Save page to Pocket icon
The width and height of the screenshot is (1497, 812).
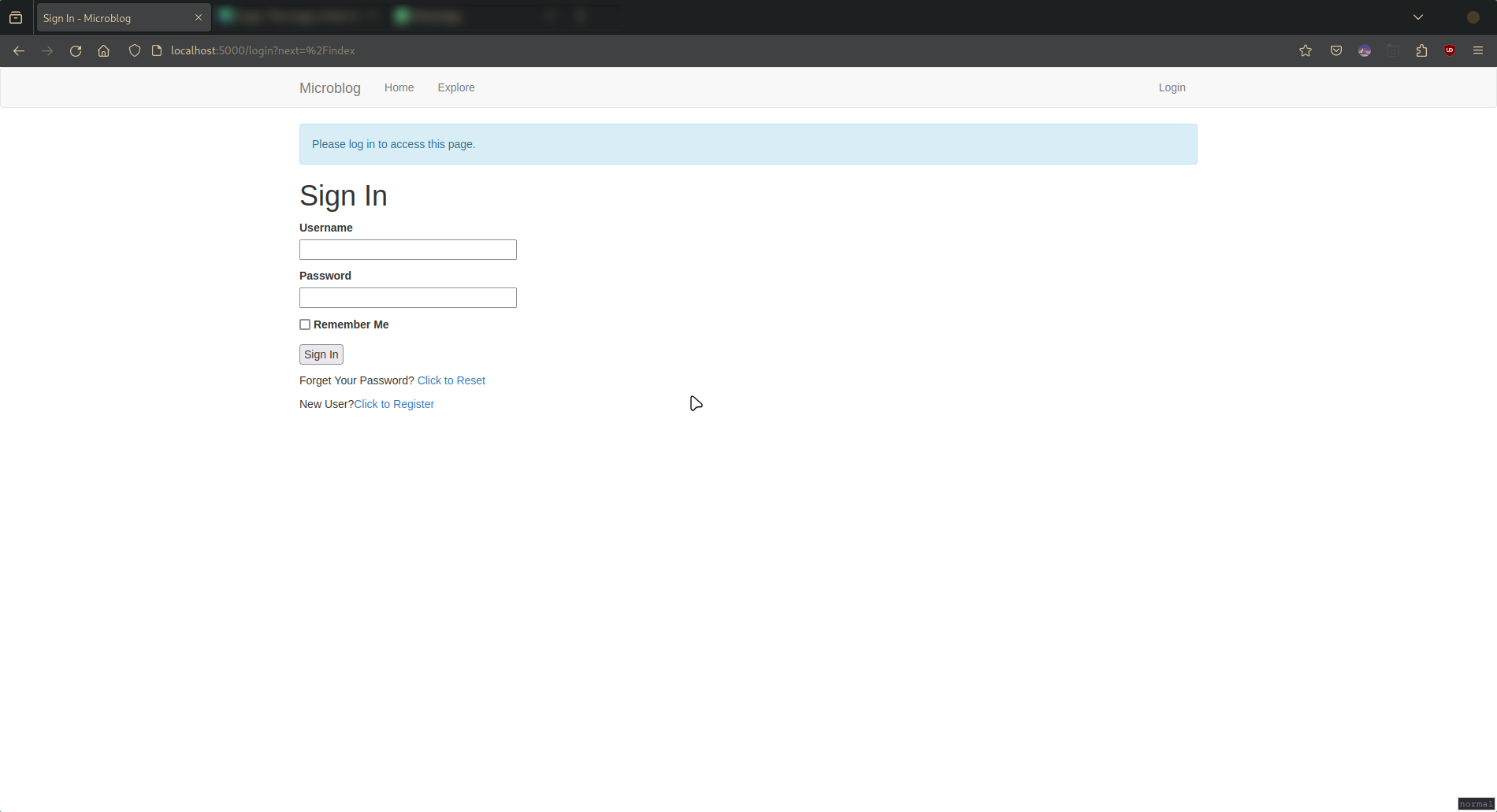(x=1336, y=50)
